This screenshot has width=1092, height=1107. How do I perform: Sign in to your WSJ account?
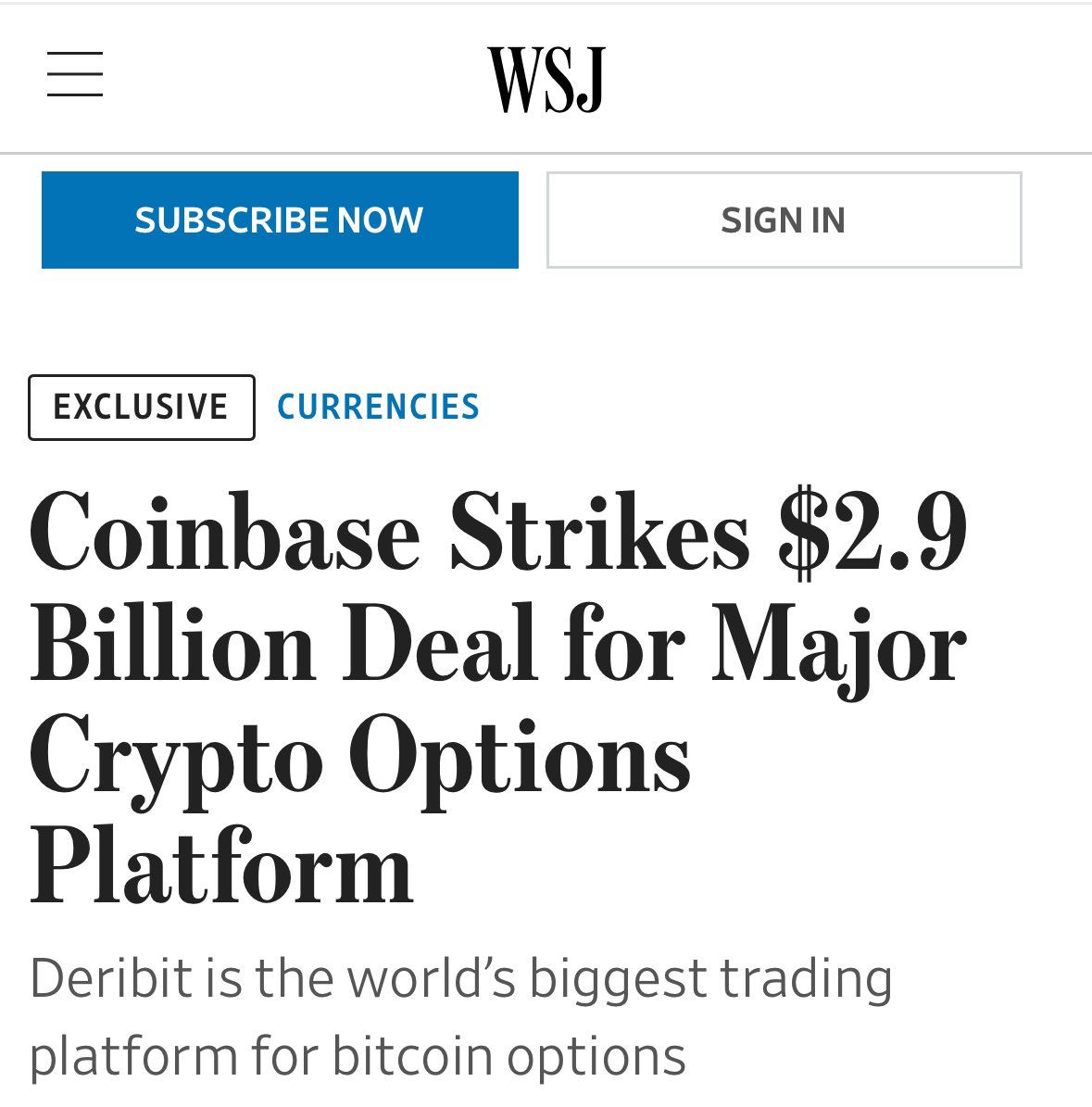pyautogui.click(x=784, y=220)
